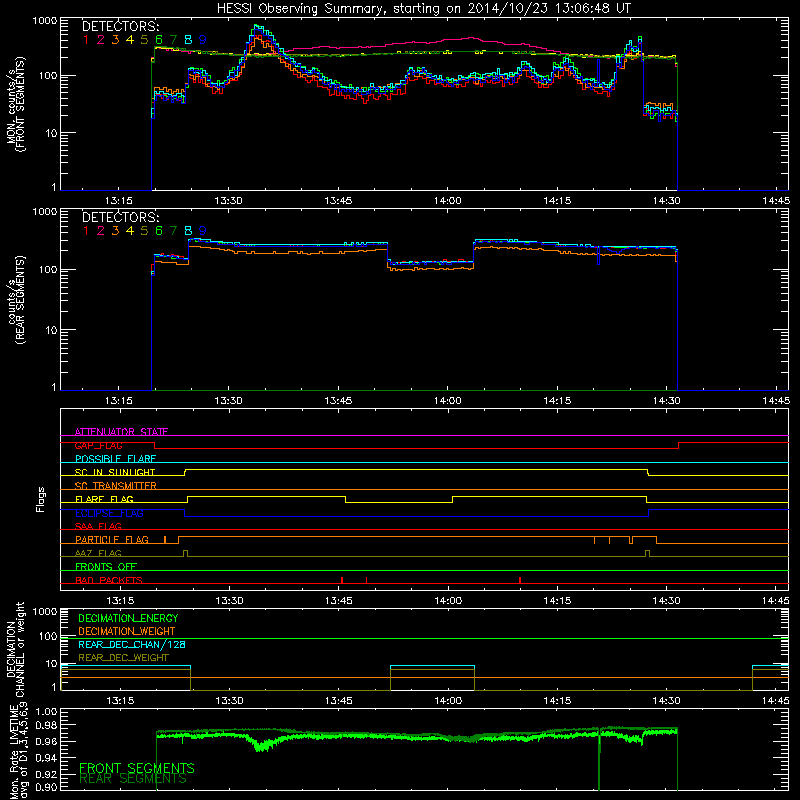The image size is (800, 800).
Task: Select detector 1 label in front segments legend
Action: click(x=86, y=40)
